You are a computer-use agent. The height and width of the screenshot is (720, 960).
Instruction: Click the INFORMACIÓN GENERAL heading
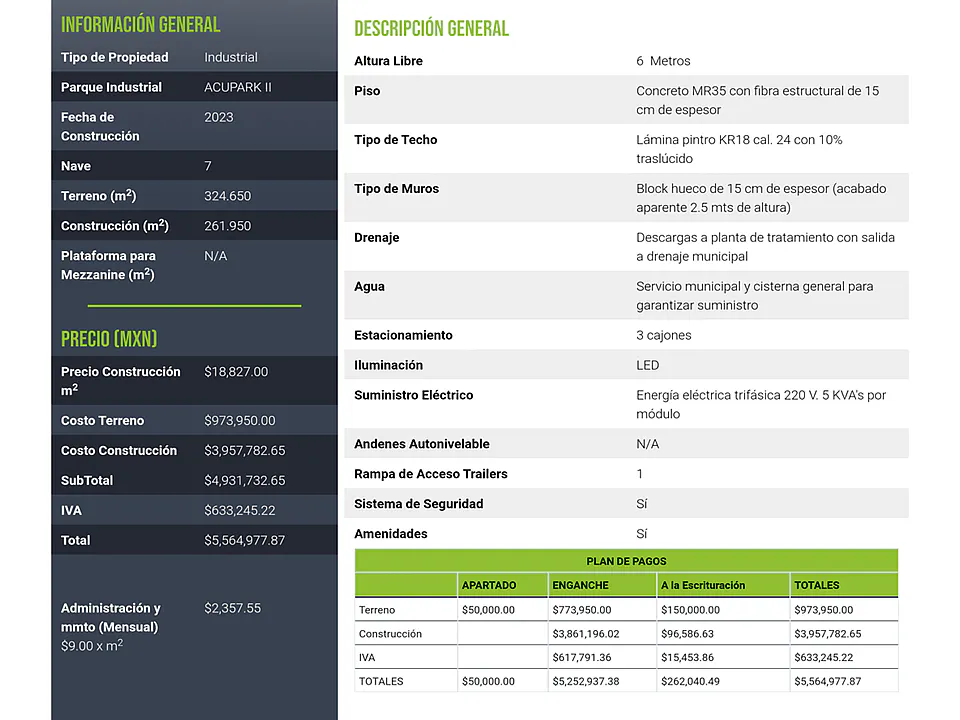tap(140, 24)
